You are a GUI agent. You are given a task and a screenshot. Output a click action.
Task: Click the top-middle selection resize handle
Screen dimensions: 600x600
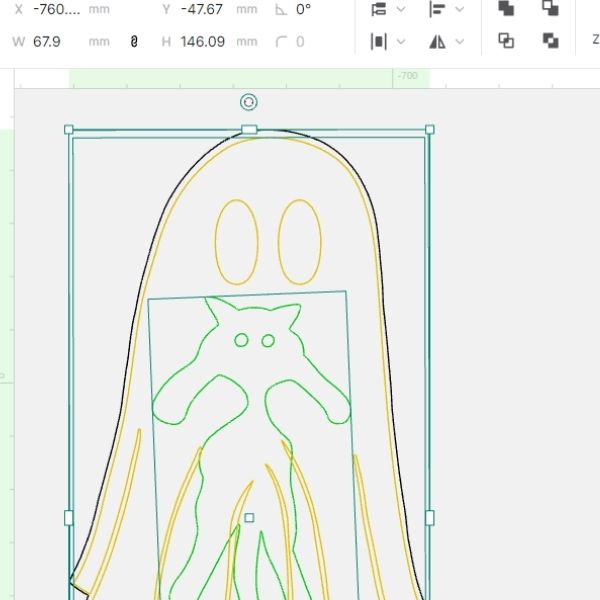click(x=249, y=129)
